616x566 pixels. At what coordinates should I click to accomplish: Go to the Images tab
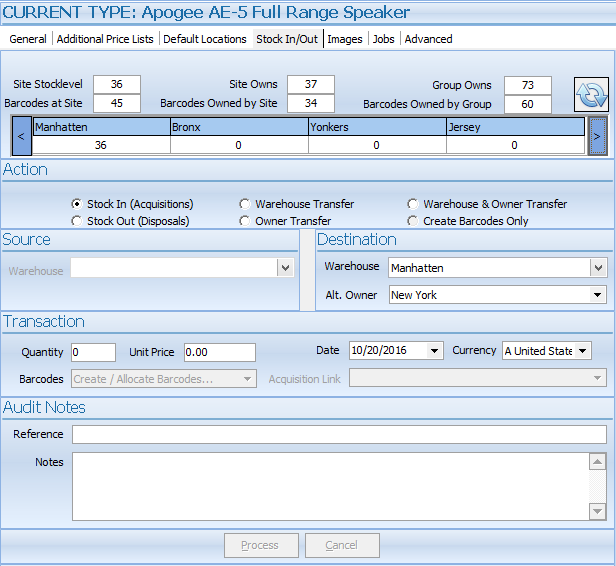coord(345,39)
